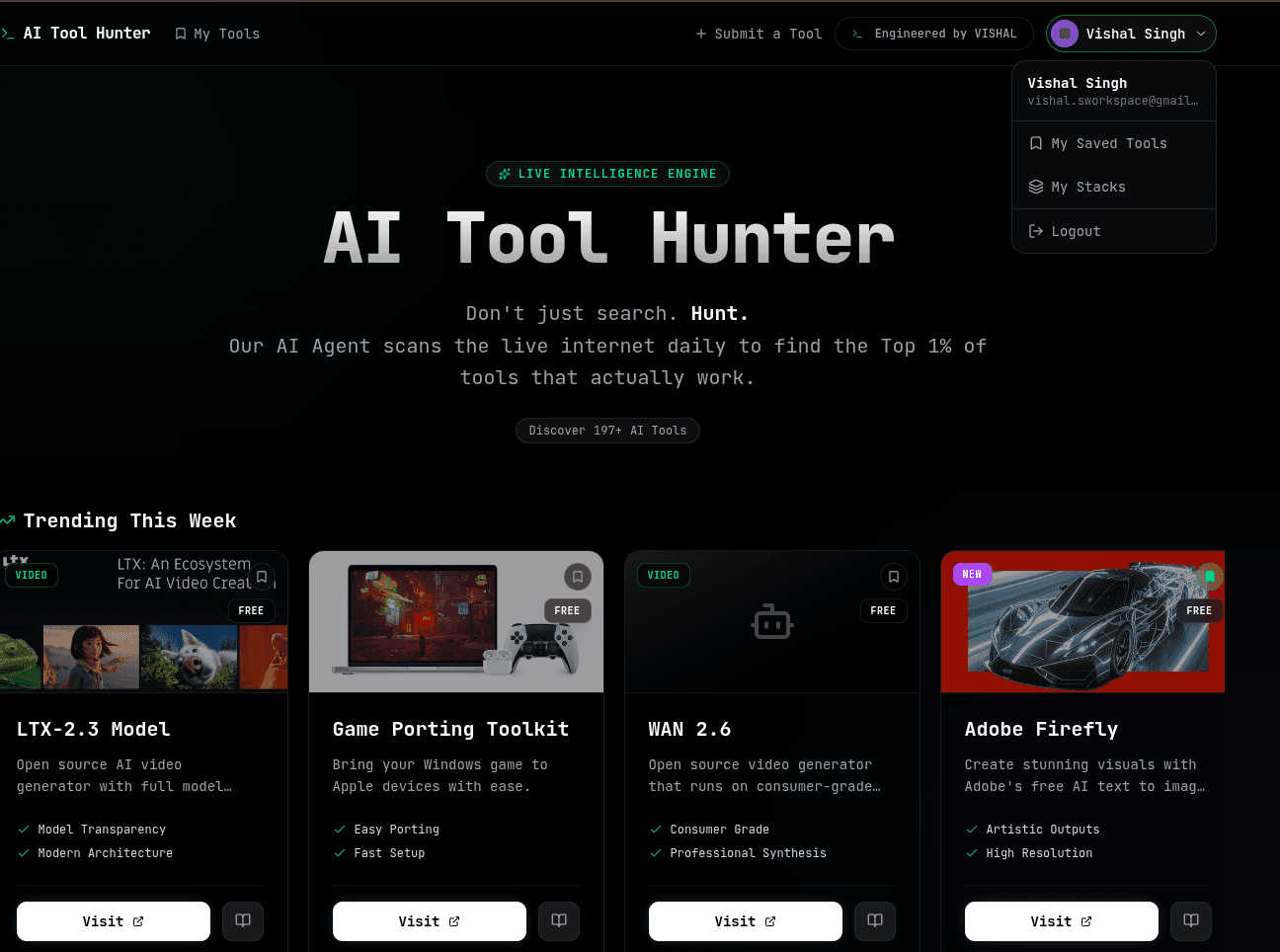Select the WAN 2.6 card title

689,729
